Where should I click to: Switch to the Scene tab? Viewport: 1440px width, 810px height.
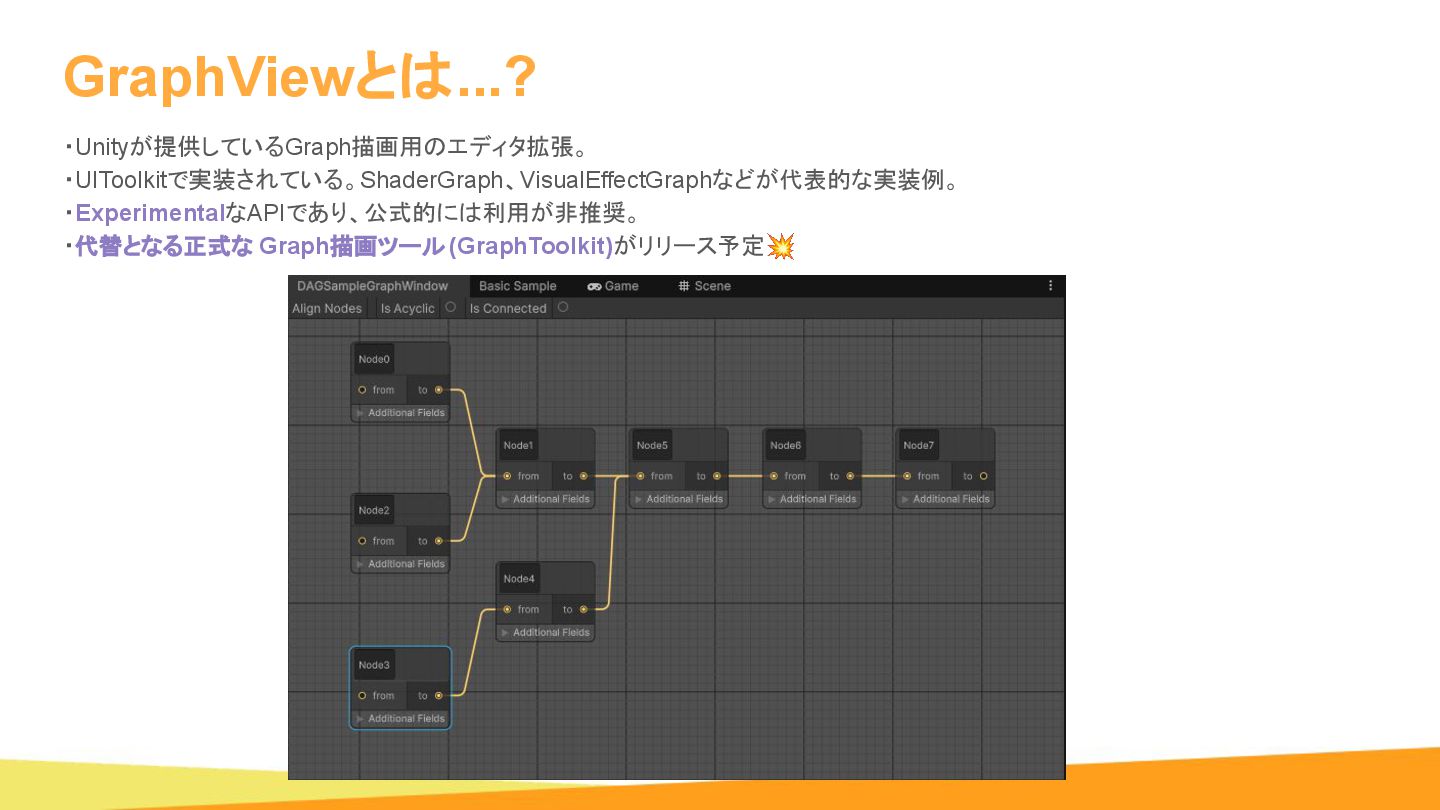[704, 286]
